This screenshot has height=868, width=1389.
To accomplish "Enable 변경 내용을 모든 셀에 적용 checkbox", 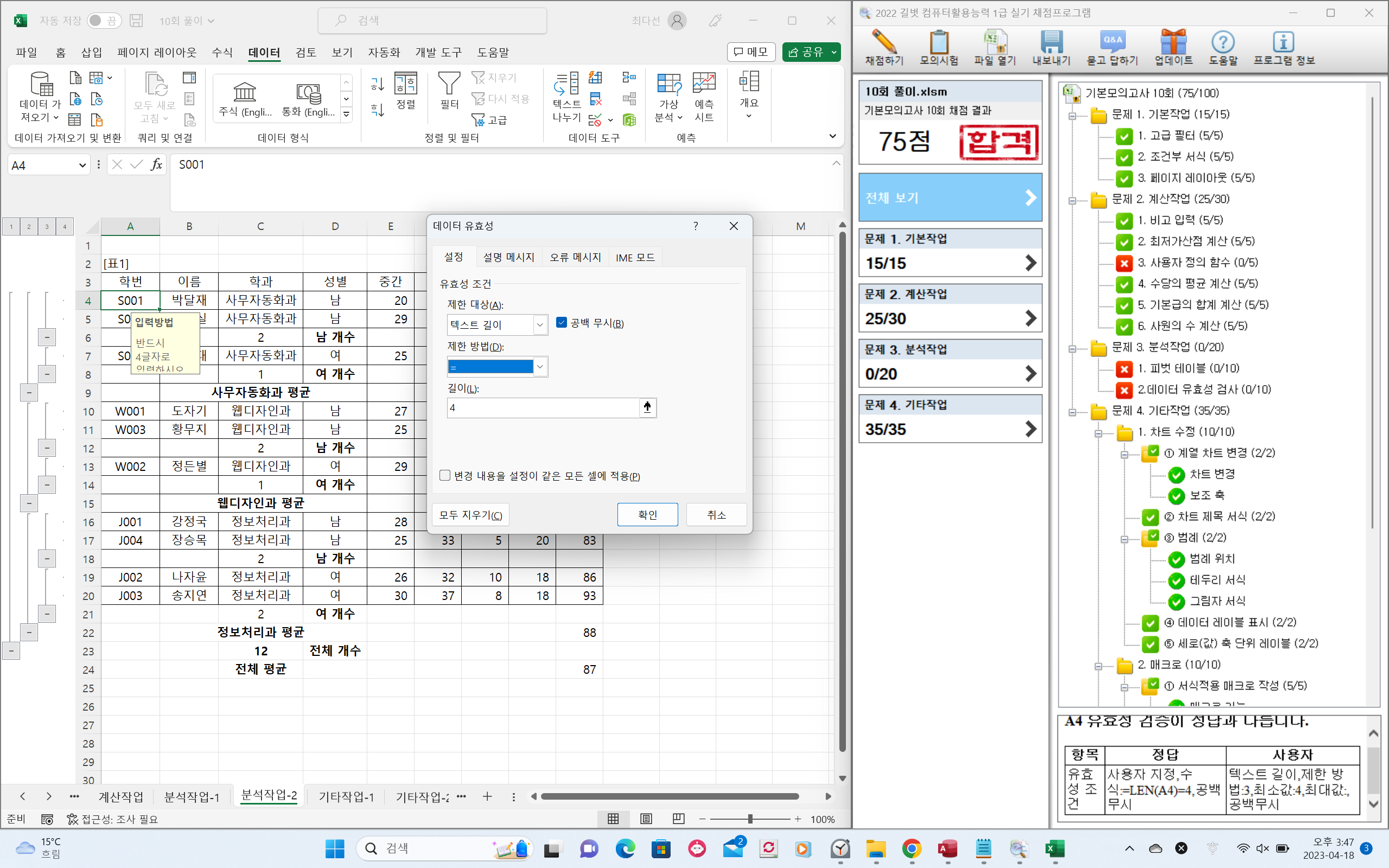I will tap(445, 475).
